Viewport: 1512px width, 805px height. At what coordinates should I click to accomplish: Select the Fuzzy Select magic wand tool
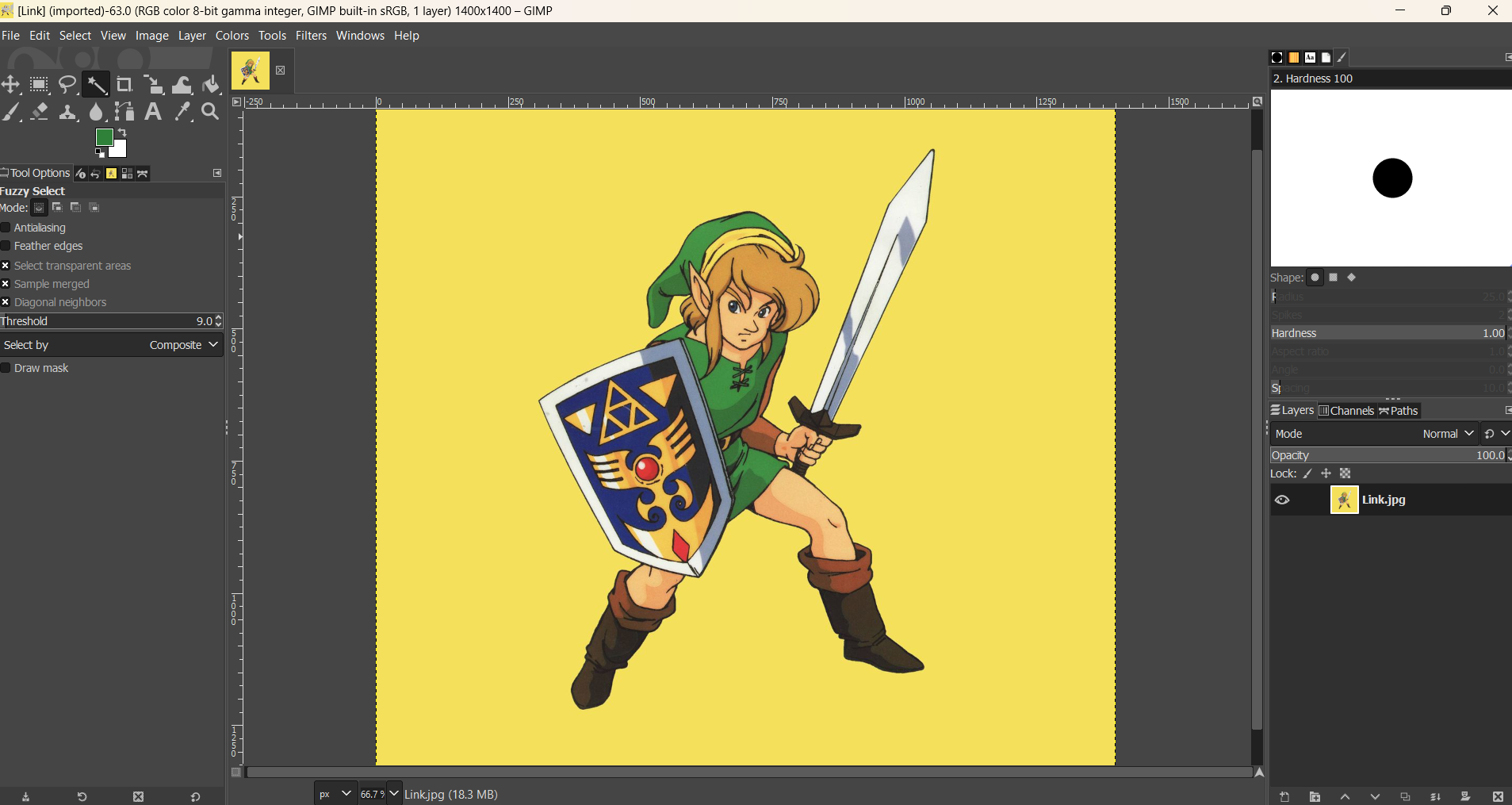97,85
